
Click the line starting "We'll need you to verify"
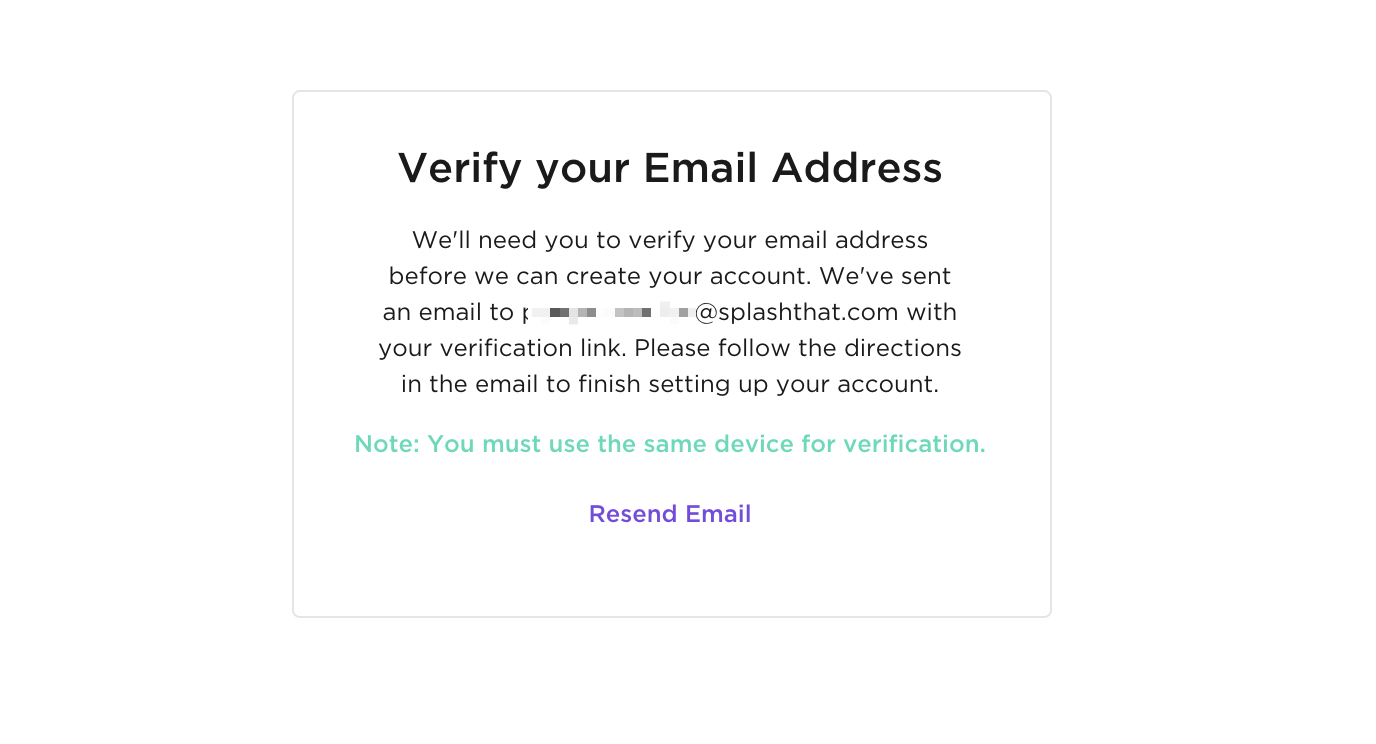tap(670, 240)
